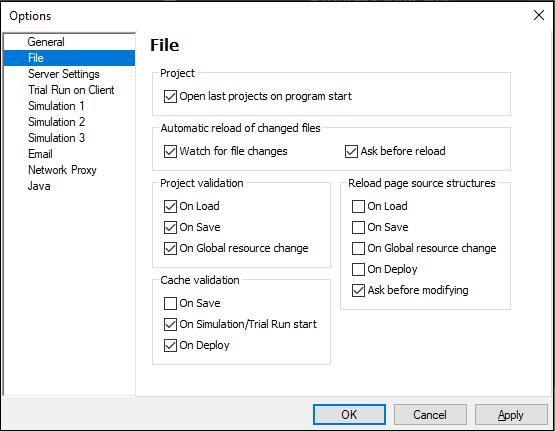Open Network Proxy settings
The image size is (555, 431).
[x=62, y=170]
